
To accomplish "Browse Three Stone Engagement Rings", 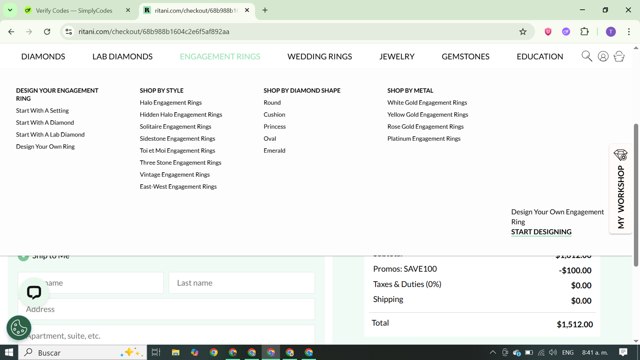I will (x=180, y=162).
